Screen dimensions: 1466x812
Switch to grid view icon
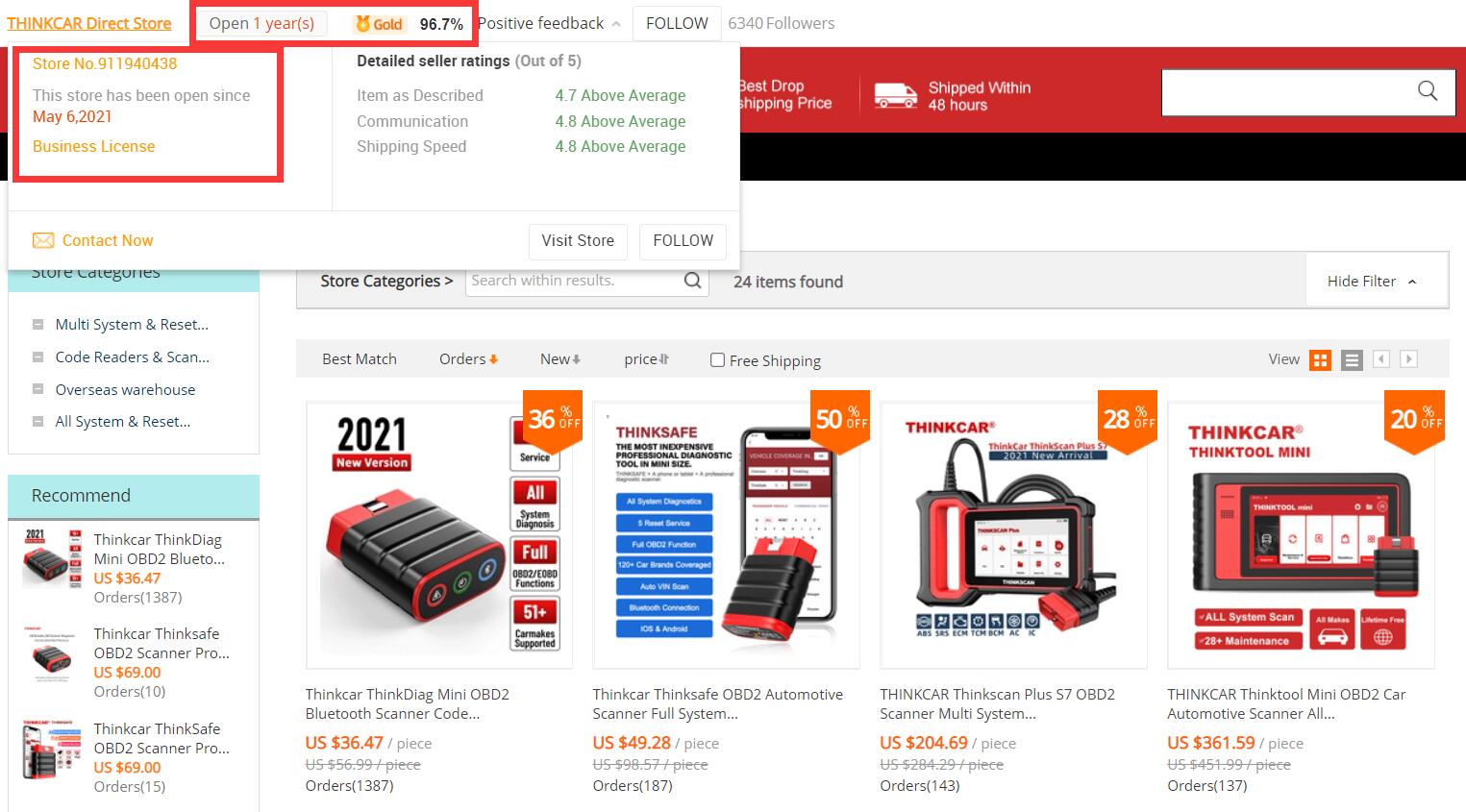click(1321, 360)
